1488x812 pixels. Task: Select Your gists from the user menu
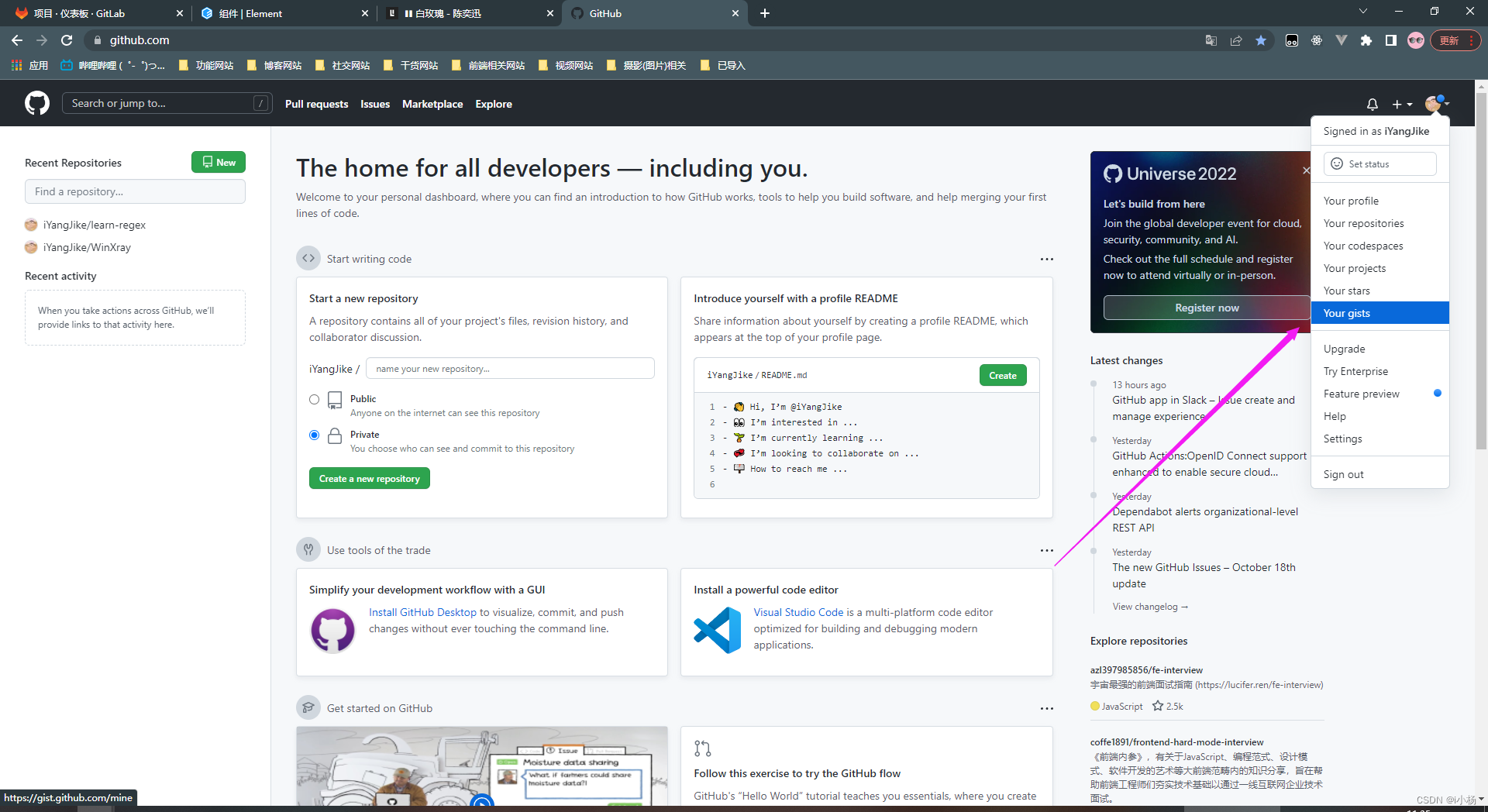click(x=1379, y=313)
